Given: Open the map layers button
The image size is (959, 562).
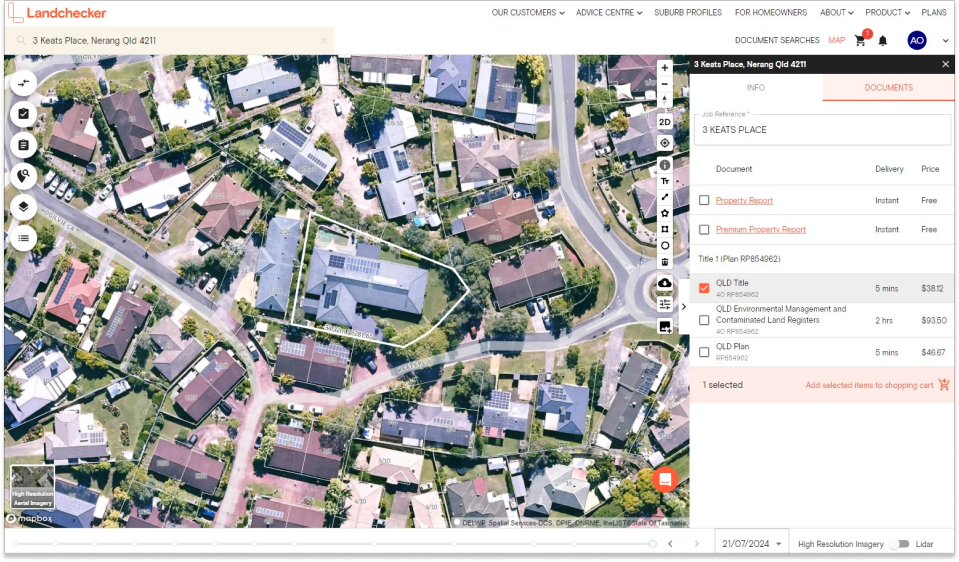Looking at the screenshot, I should coord(24,207).
